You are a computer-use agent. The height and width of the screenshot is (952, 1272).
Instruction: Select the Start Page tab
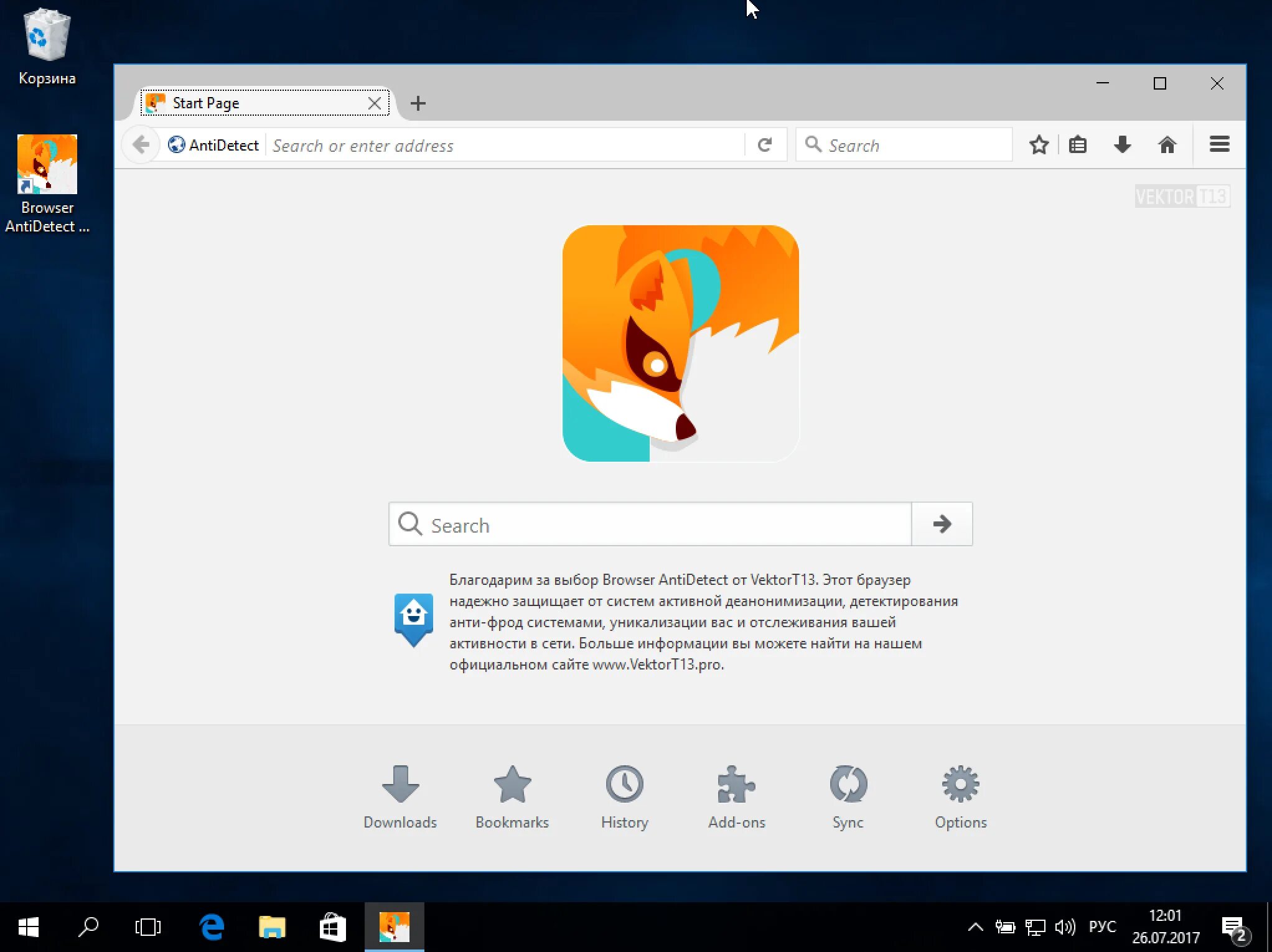[x=264, y=103]
